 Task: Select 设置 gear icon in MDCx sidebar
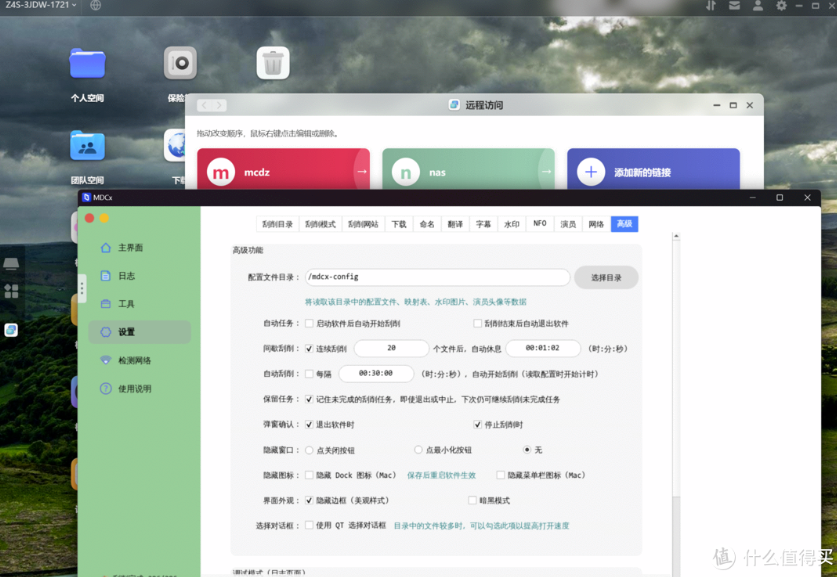(x=106, y=332)
